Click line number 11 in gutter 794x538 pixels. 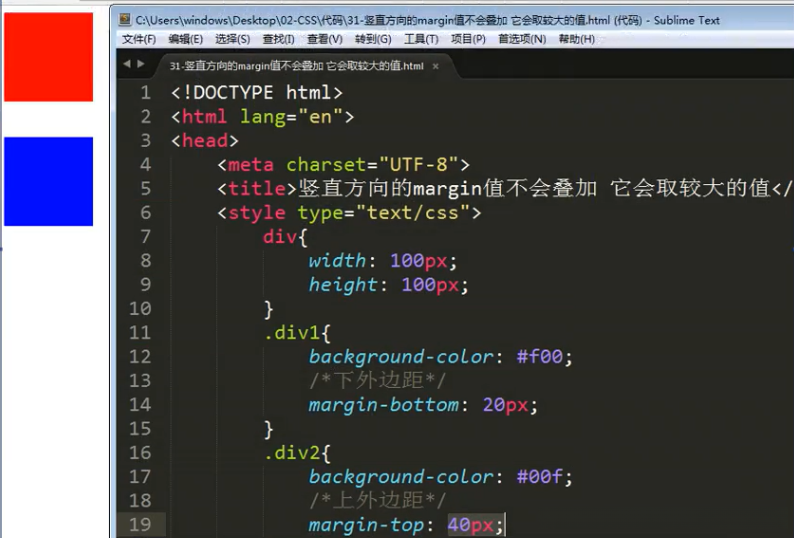[140, 333]
